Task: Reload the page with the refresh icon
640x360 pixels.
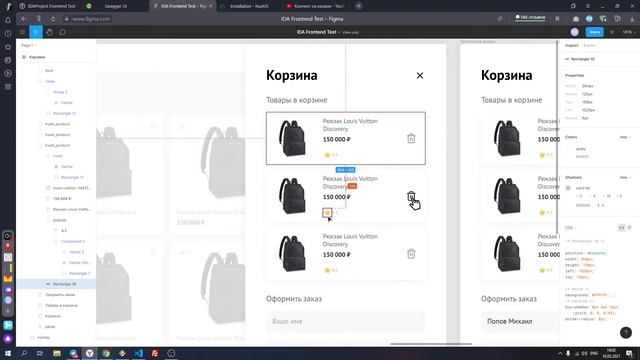Action: pos(53,19)
